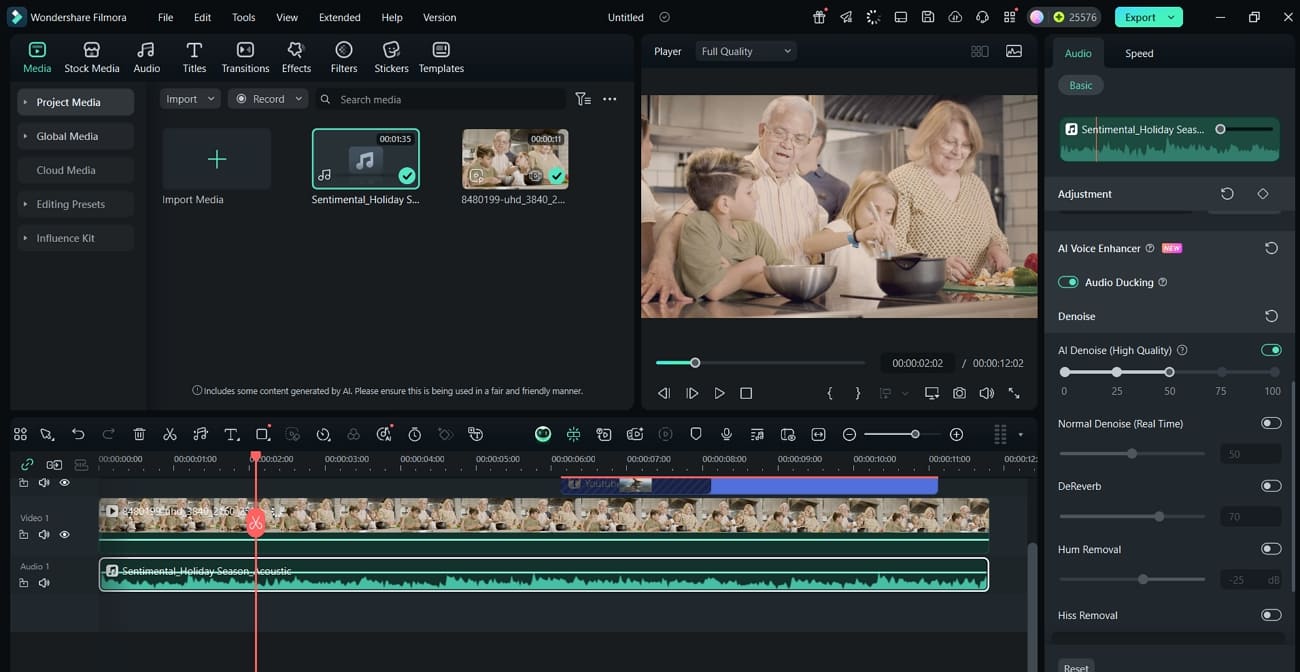Click the marker shield icon in timeline toolbar

[696, 434]
